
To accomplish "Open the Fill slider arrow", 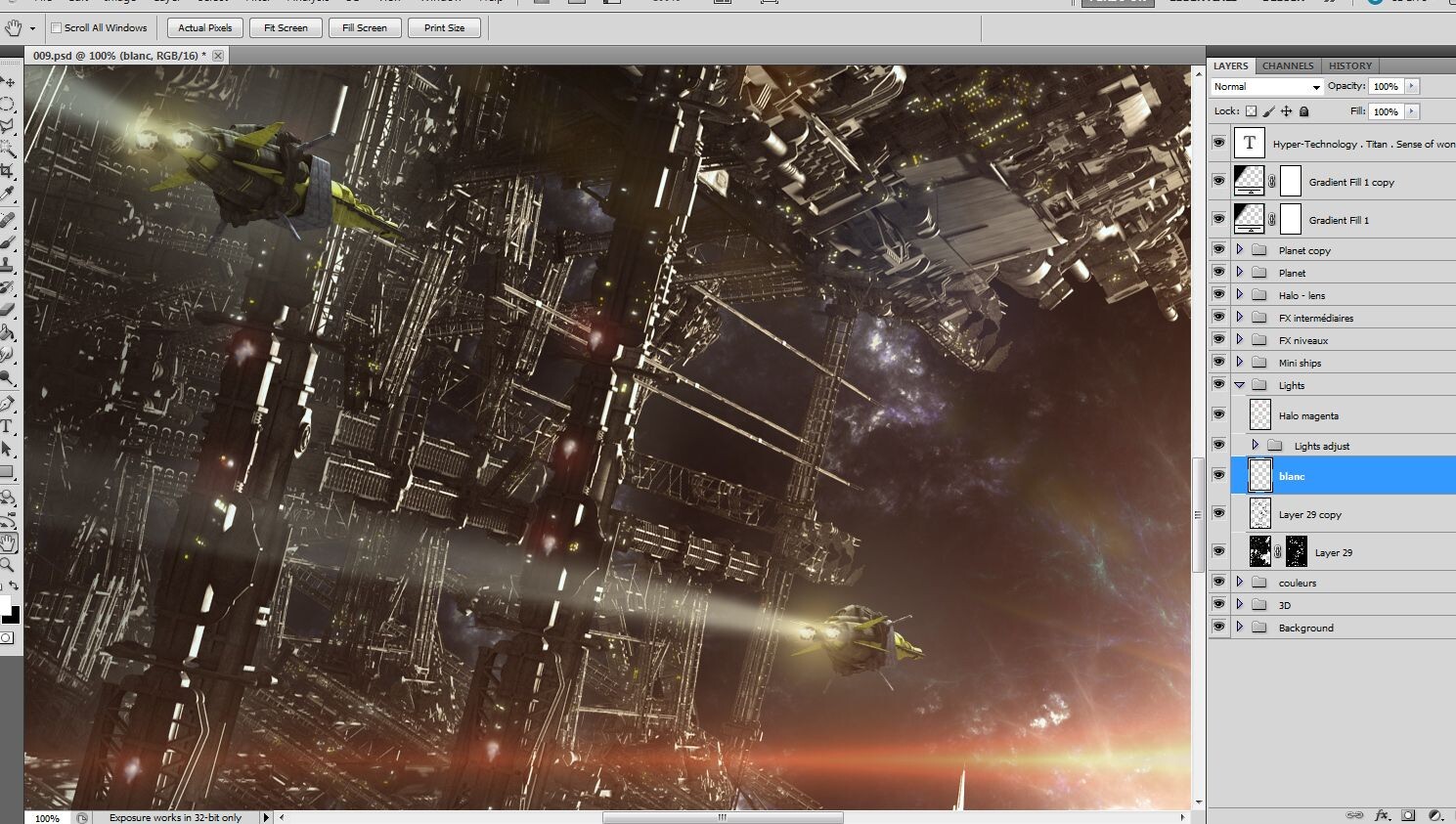I will pyautogui.click(x=1411, y=111).
